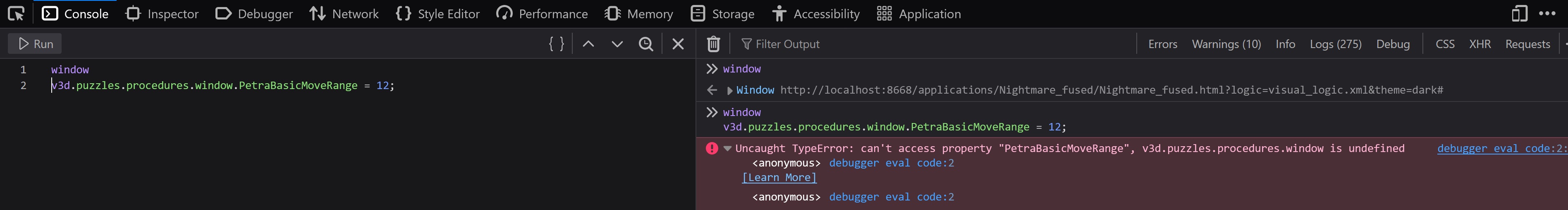
Task: Open the Learn More link
Action: coord(779,178)
